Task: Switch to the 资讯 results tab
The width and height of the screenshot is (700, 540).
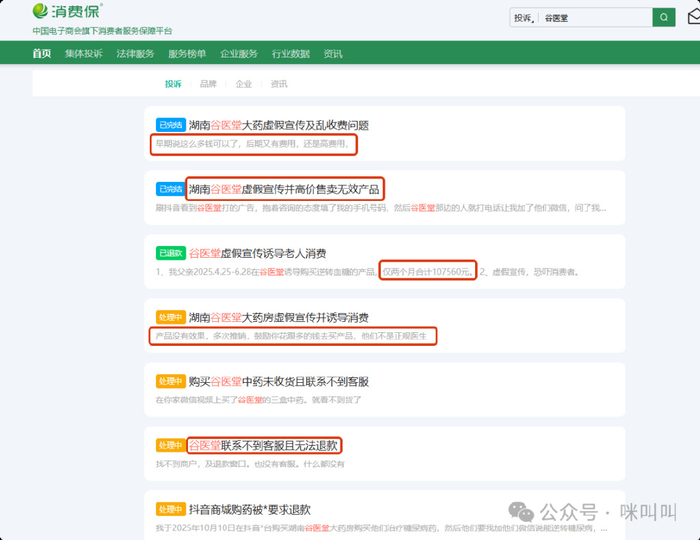Action: 279,84
